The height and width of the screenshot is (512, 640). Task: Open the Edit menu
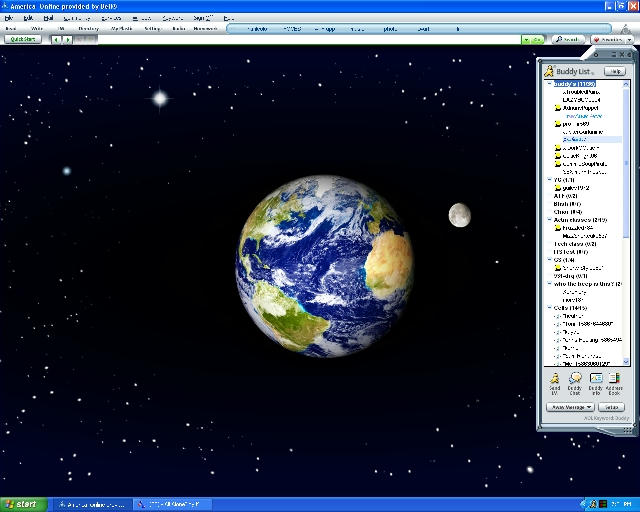pyautogui.click(x=28, y=18)
